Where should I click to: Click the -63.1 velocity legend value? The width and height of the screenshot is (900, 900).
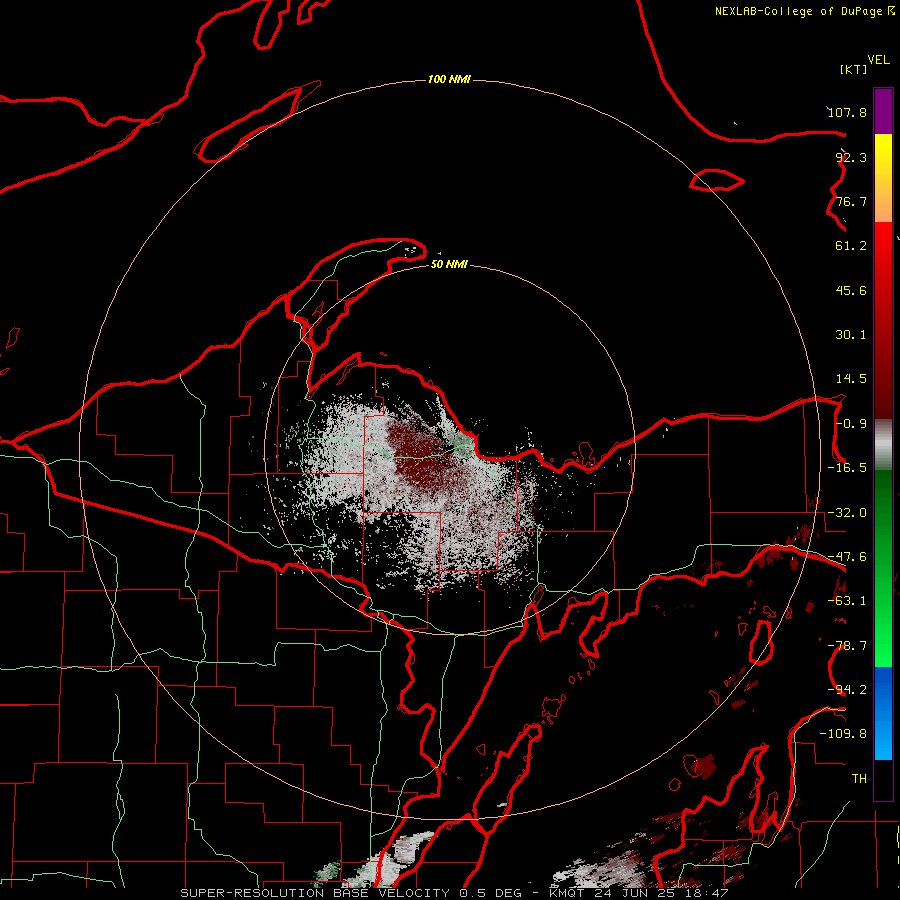[x=847, y=601]
